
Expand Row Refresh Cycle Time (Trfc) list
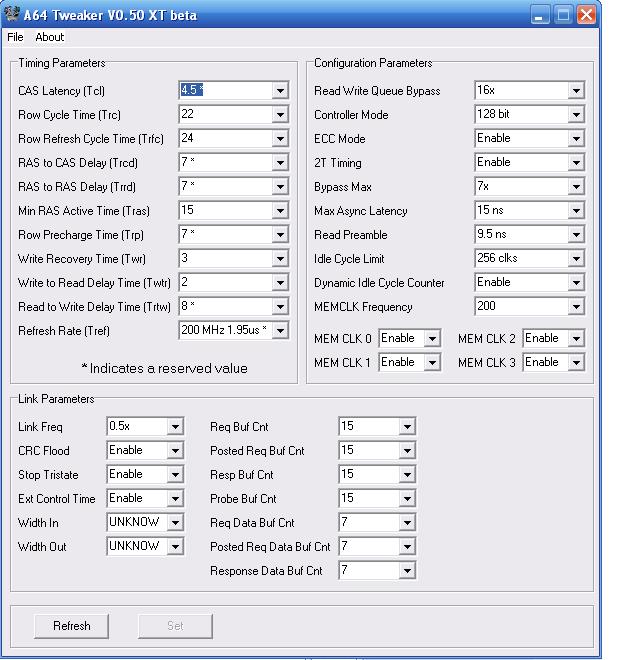coord(280,138)
